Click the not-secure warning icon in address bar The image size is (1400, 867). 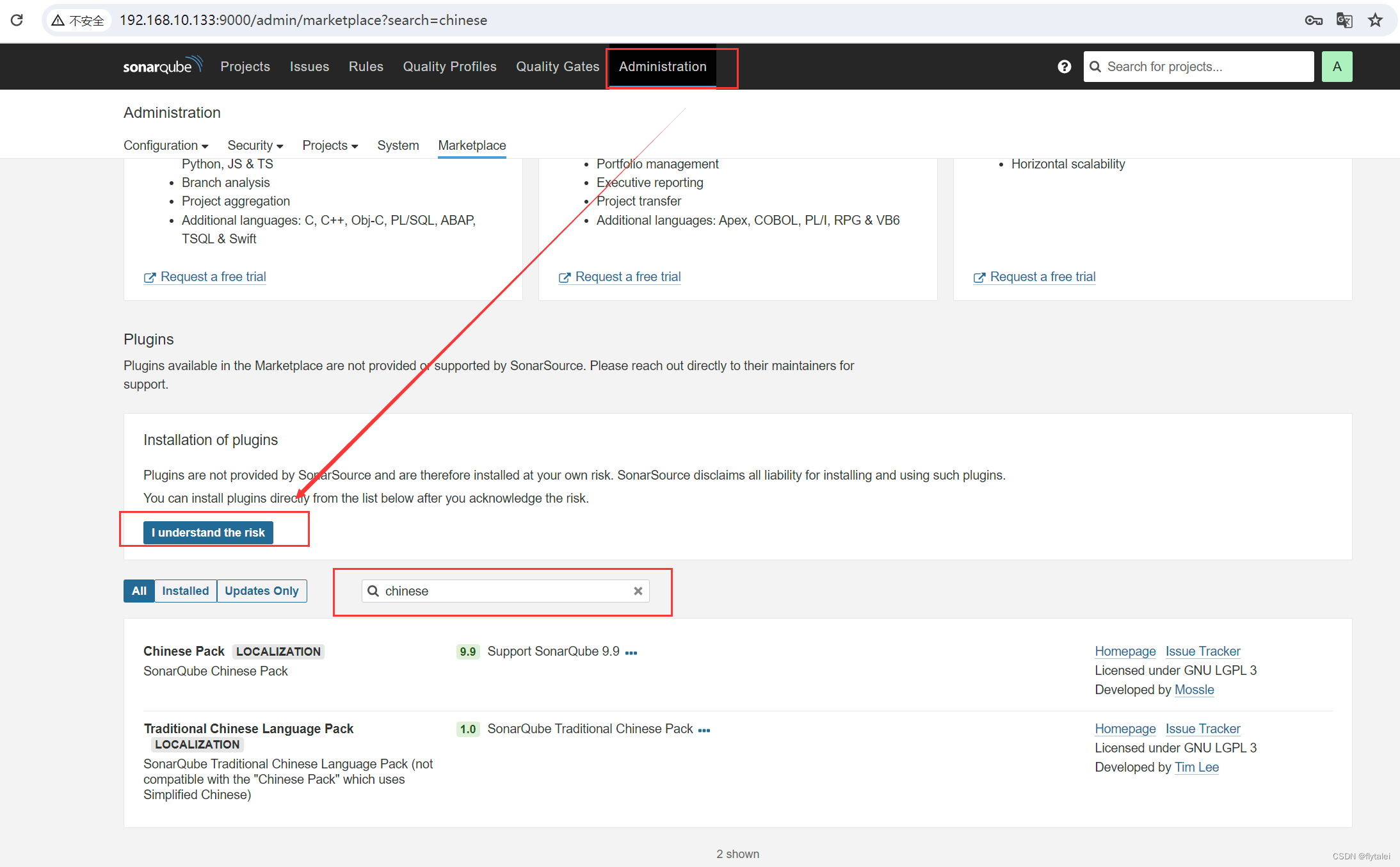click(58, 20)
